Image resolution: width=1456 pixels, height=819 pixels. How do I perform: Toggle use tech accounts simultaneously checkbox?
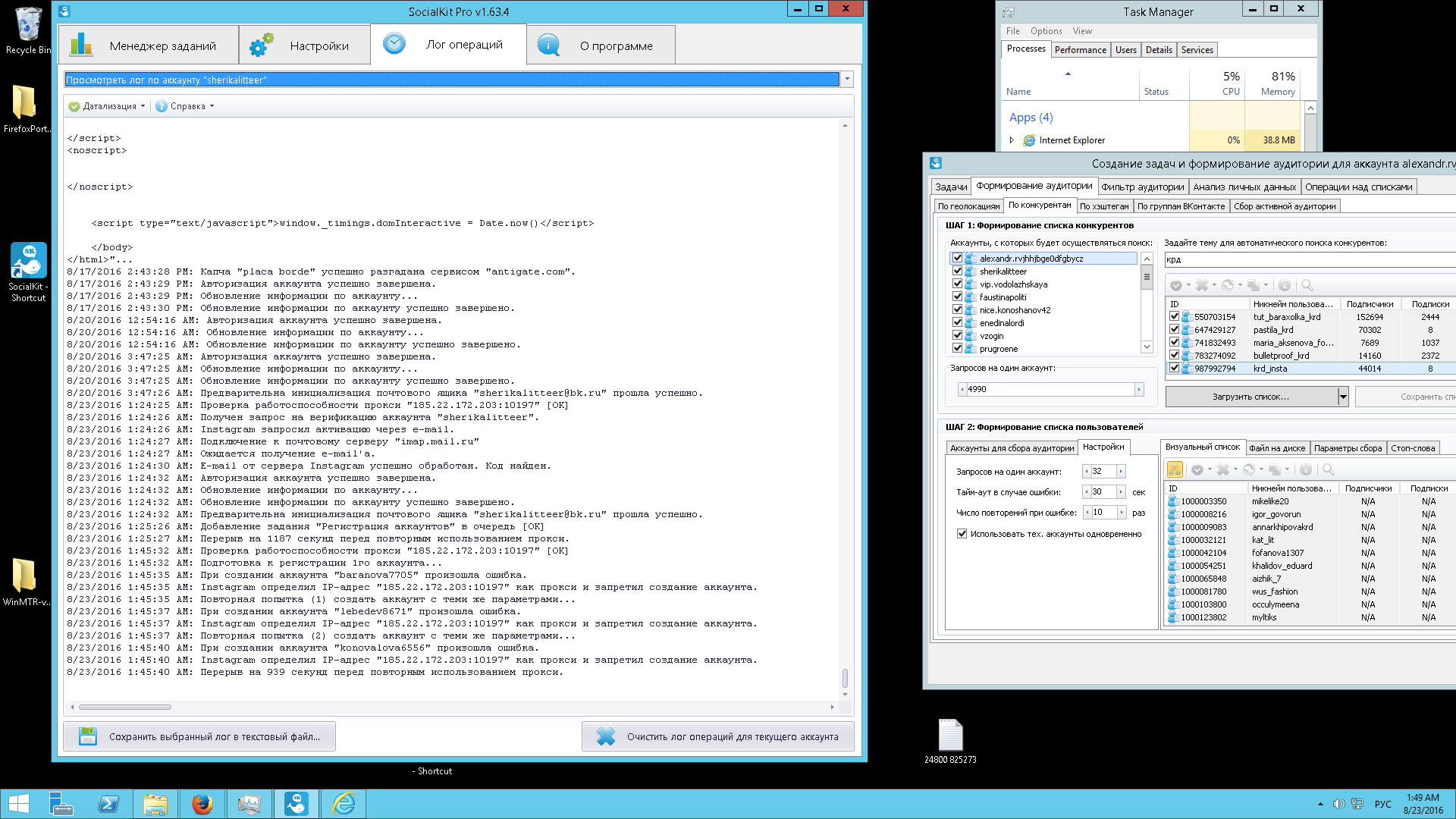[962, 534]
